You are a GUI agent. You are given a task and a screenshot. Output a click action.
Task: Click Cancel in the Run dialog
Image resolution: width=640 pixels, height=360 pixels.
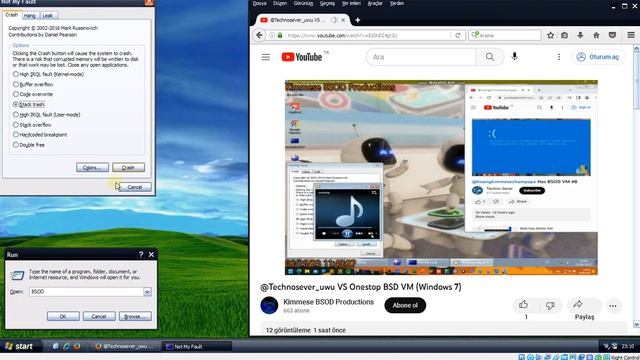tap(99, 316)
